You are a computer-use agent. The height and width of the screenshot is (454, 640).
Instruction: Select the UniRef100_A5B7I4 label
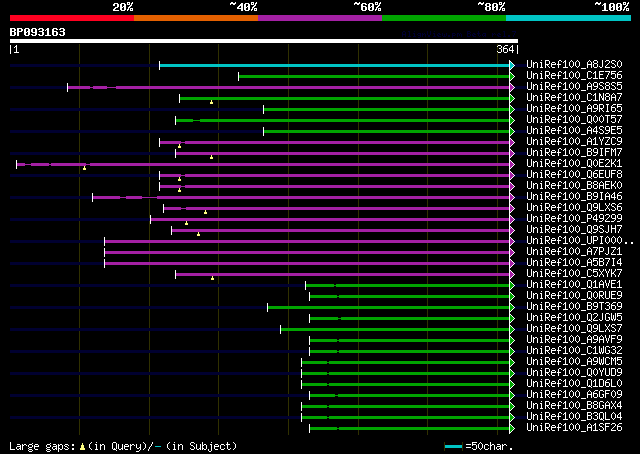[x=574, y=263]
